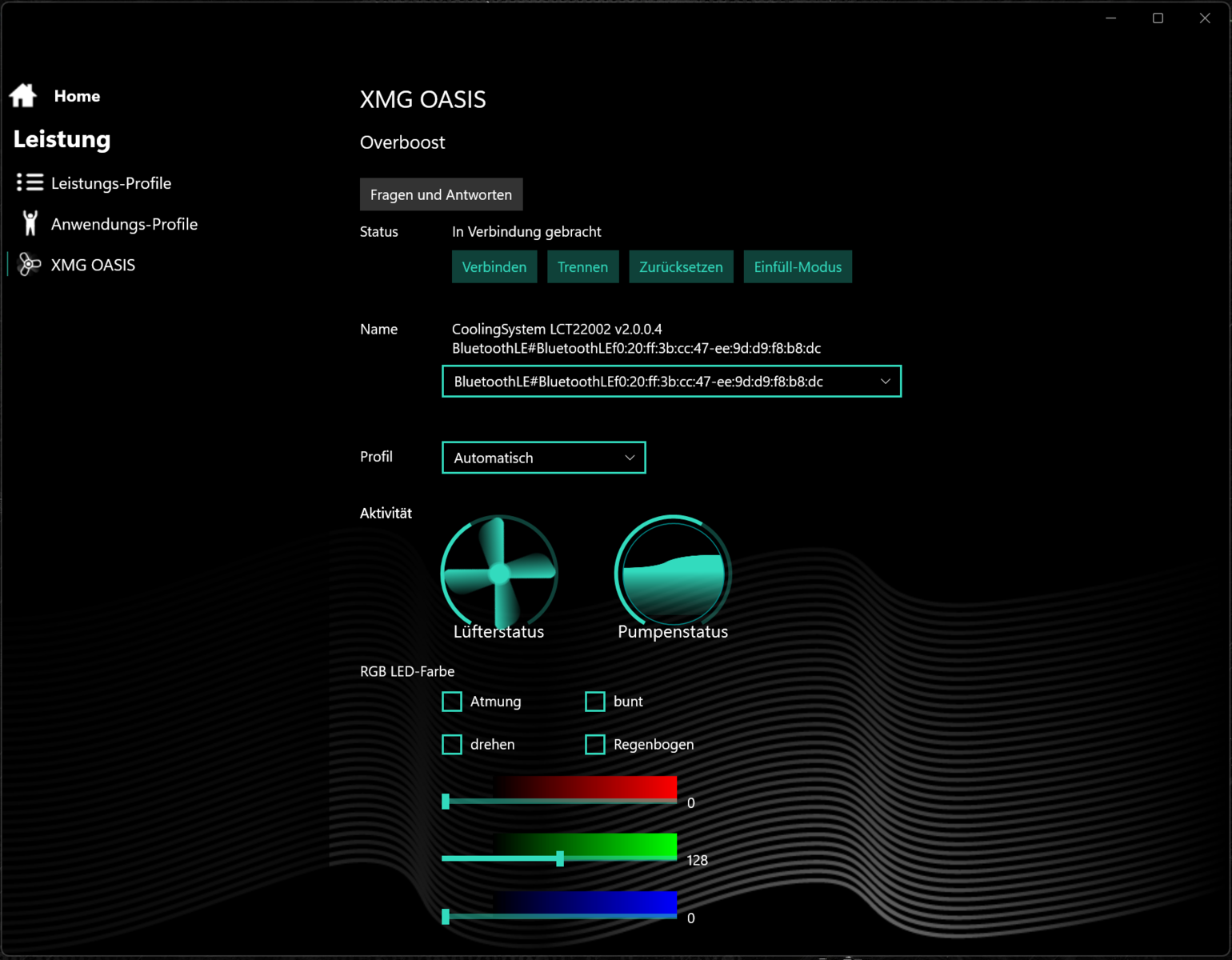1232x960 pixels.
Task: Click the XMG OASIS fan icon in sidebar
Action: (30, 264)
